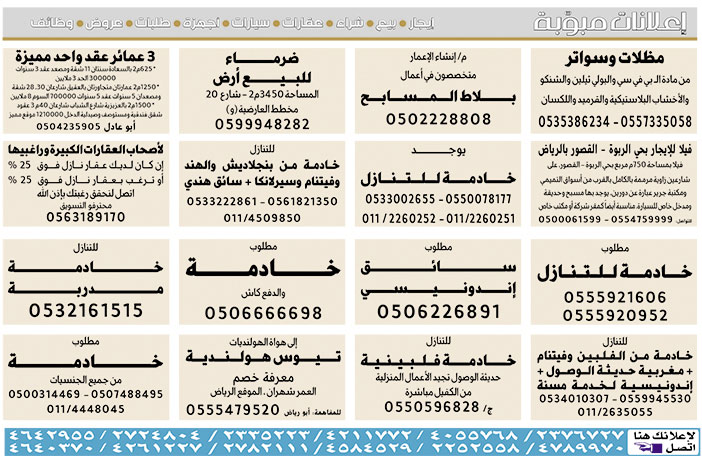Click phone numbers 0535386234 - 0557335058
Image resolution: width=702 pixels, height=456 pixels.
coord(615,122)
